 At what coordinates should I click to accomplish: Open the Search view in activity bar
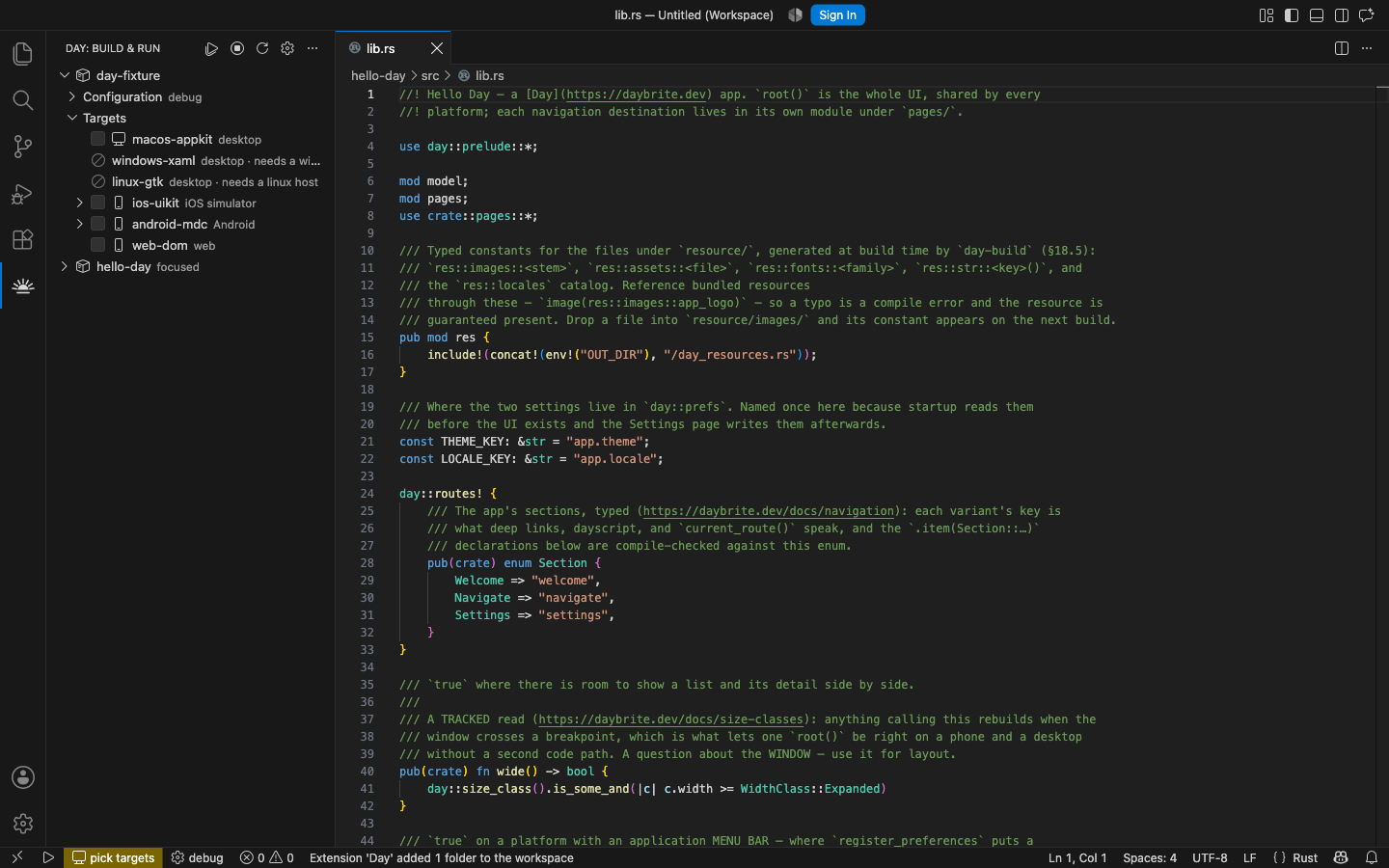pos(22,100)
